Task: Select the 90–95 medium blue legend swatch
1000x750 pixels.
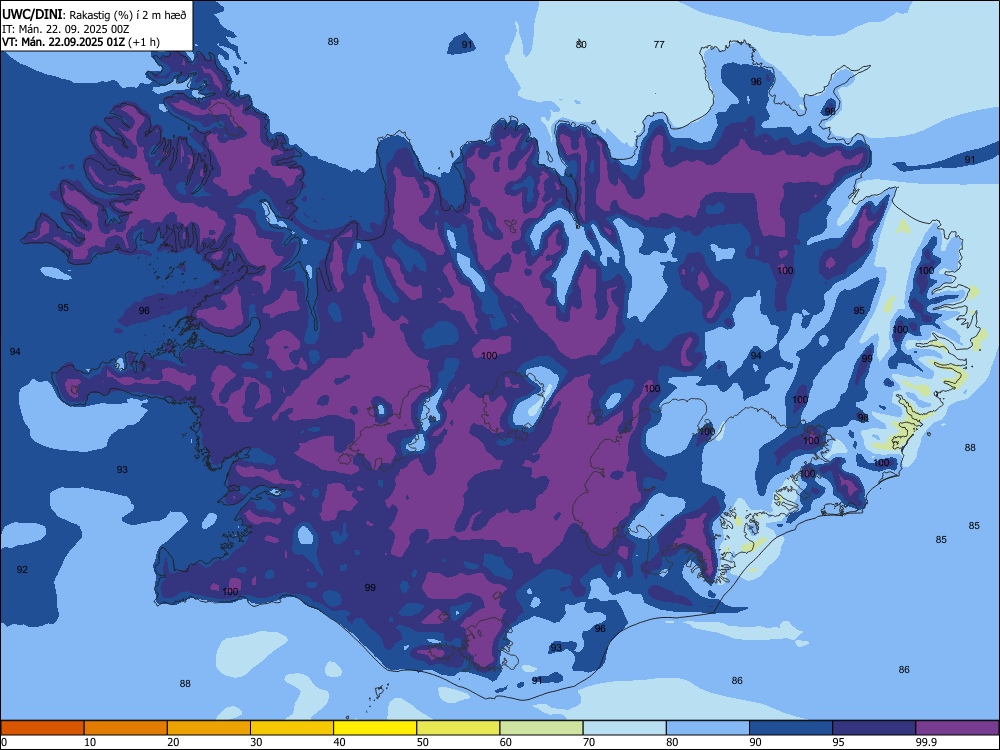Action: [x=791, y=728]
